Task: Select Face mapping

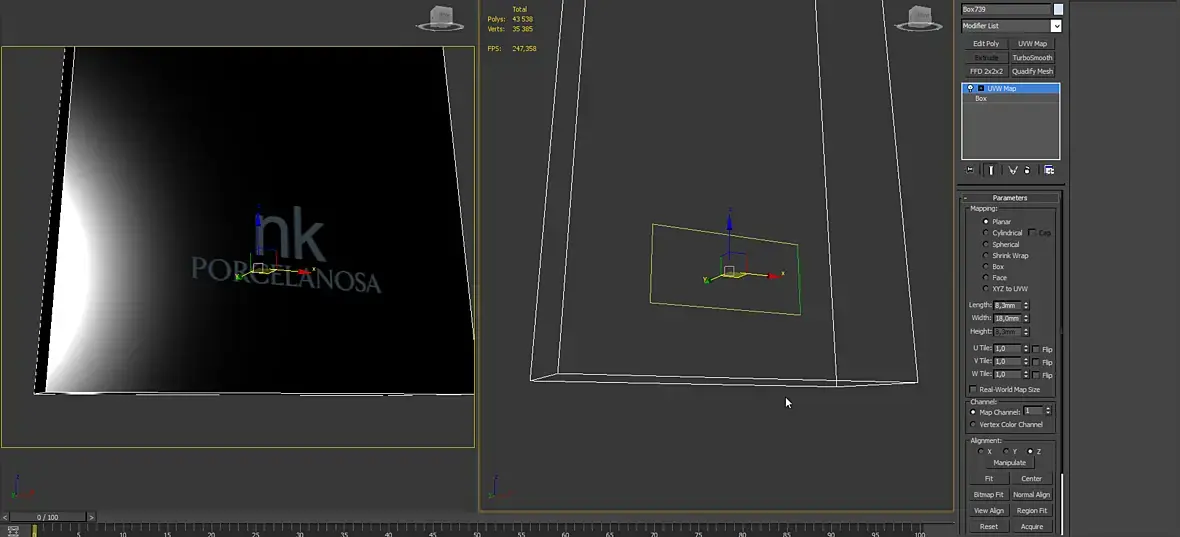Action: pyautogui.click(x=986, y=278)
